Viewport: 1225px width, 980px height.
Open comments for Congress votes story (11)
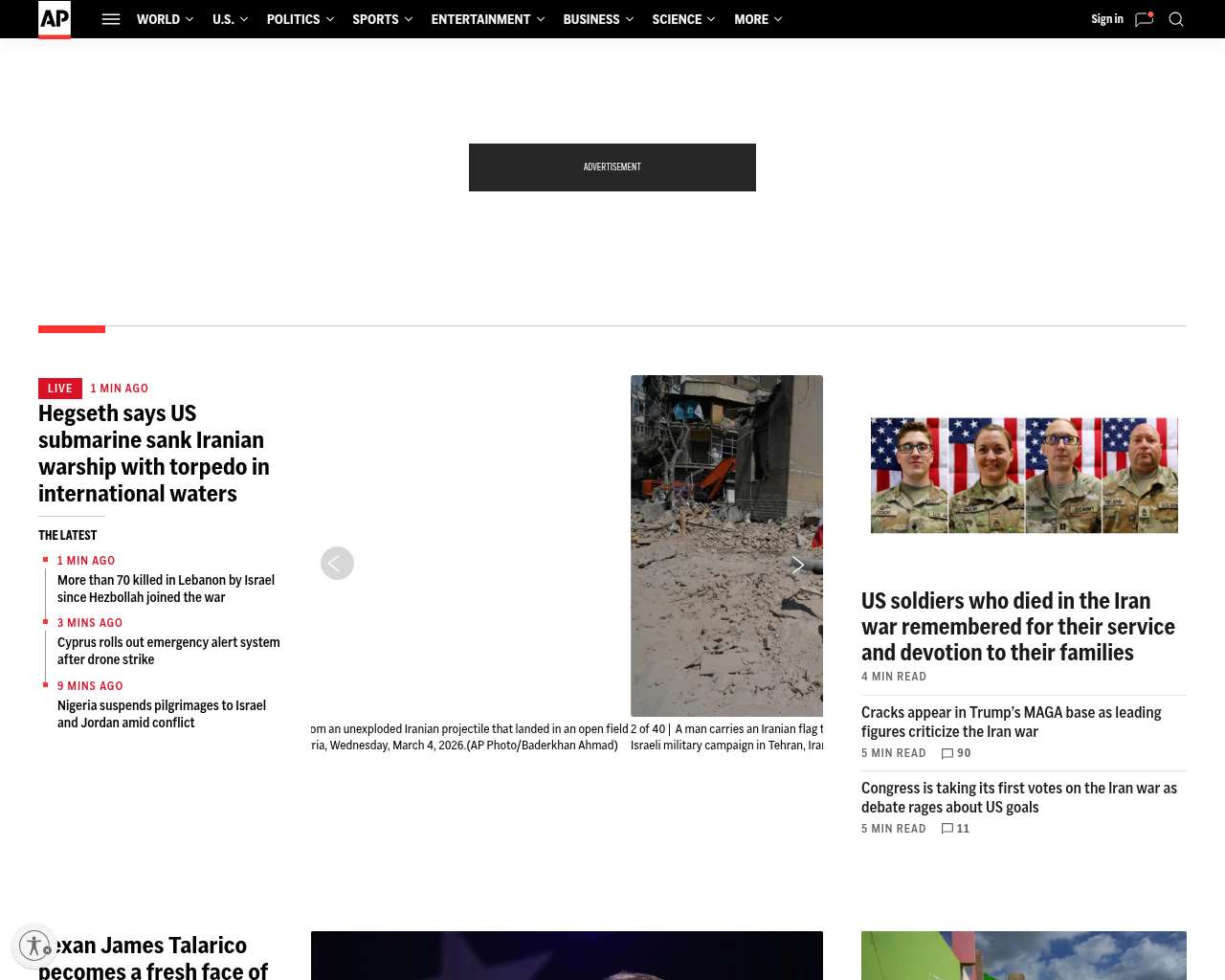point(955,829)
